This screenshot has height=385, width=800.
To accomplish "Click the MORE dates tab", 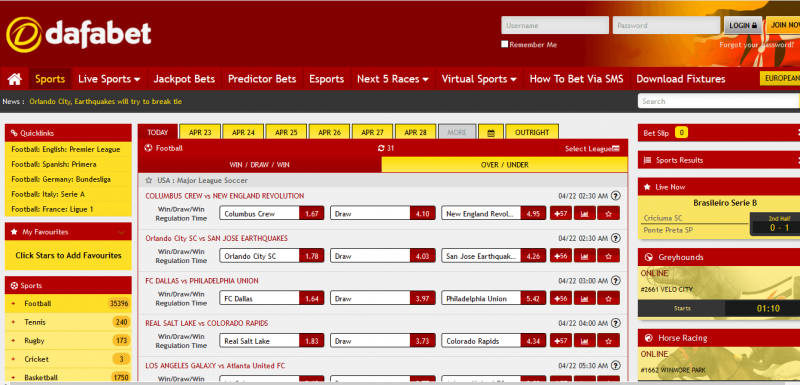I will [x=457, y=132].
